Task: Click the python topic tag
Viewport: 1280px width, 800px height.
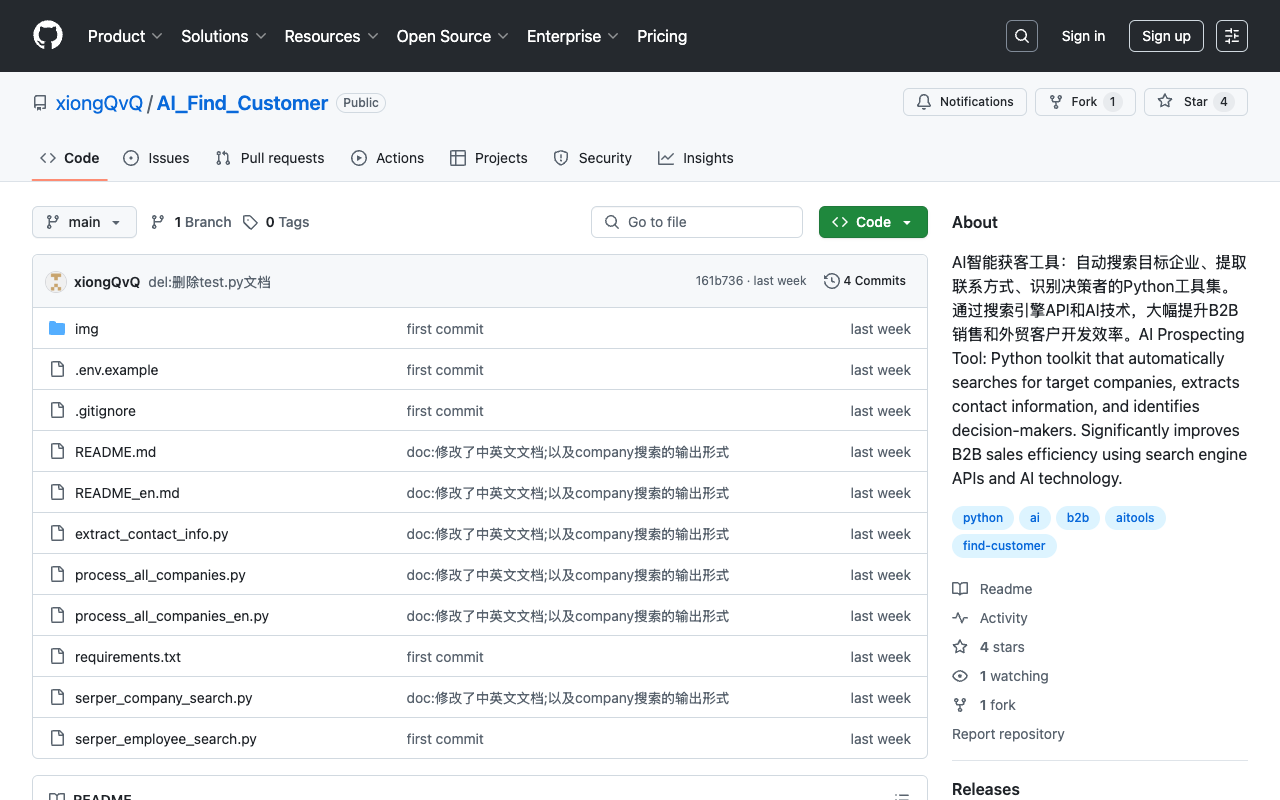Action: (x=983, y=518)
